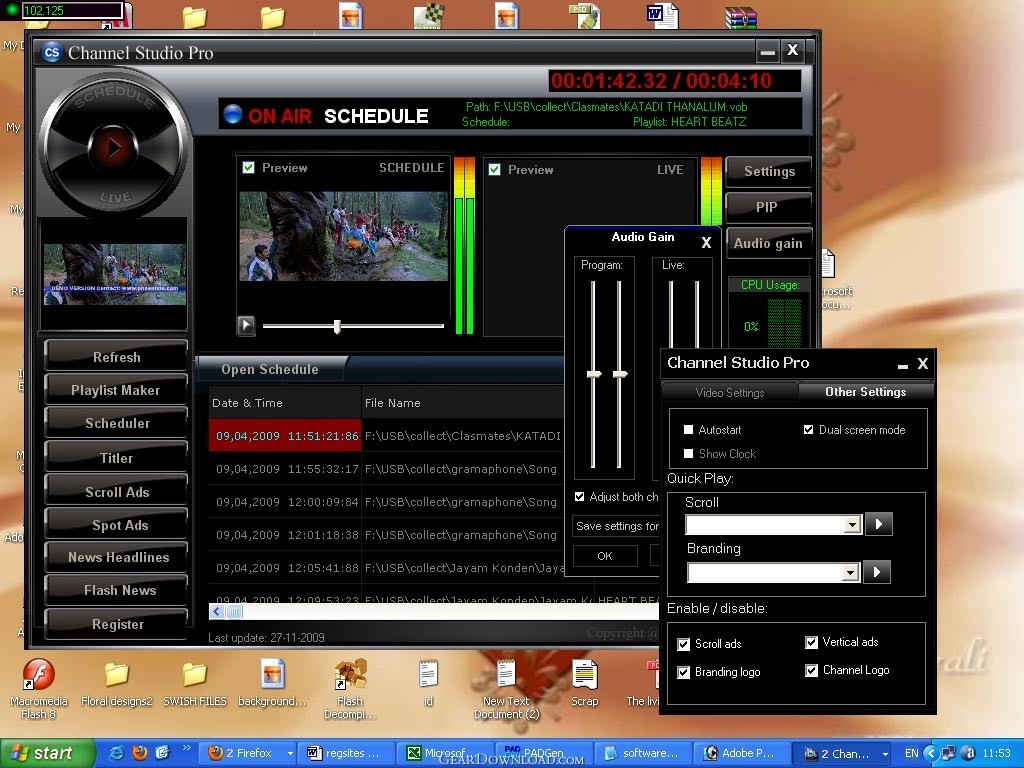Click the EN language indicator in the tray

tap(911, 754)
